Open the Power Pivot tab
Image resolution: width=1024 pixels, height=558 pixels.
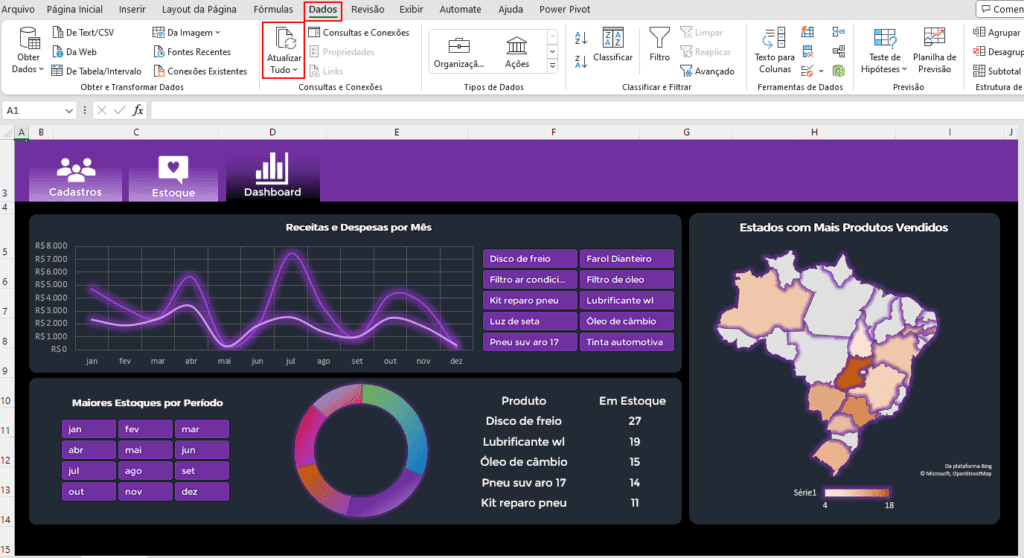[564, 9]
